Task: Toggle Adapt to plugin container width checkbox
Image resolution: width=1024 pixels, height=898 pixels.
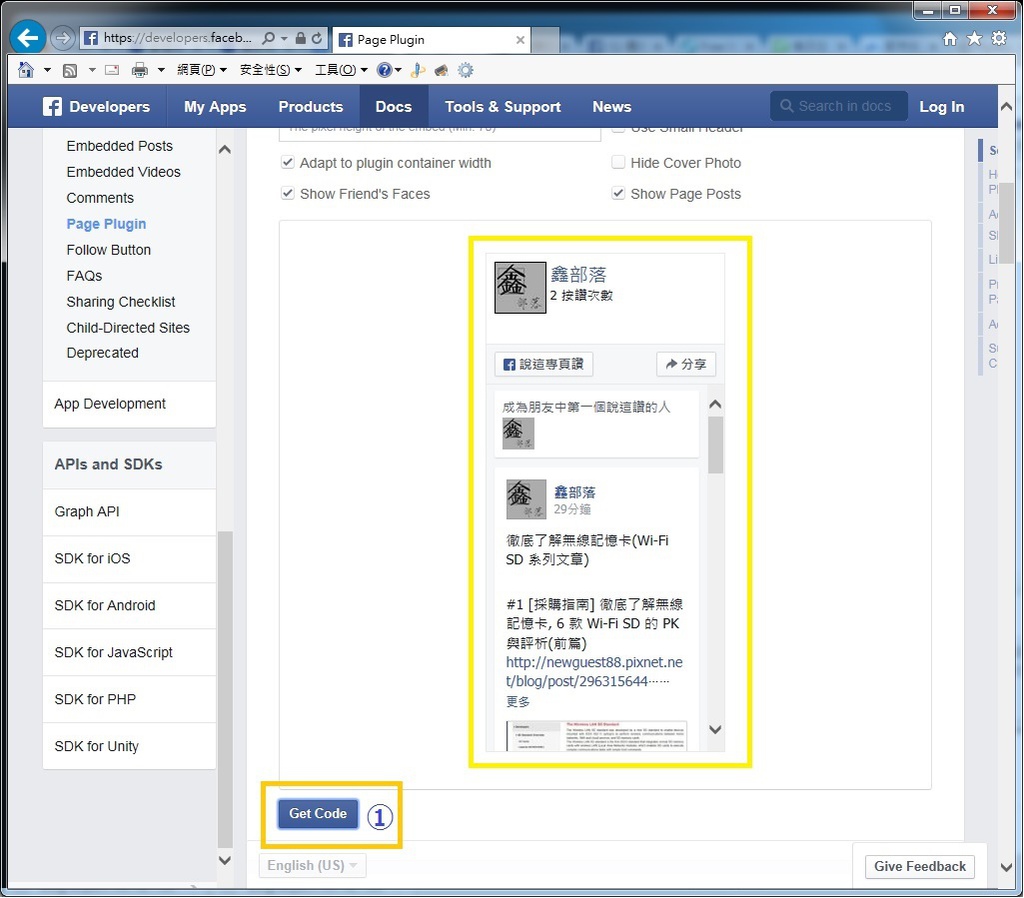Action: click(287, 163)
